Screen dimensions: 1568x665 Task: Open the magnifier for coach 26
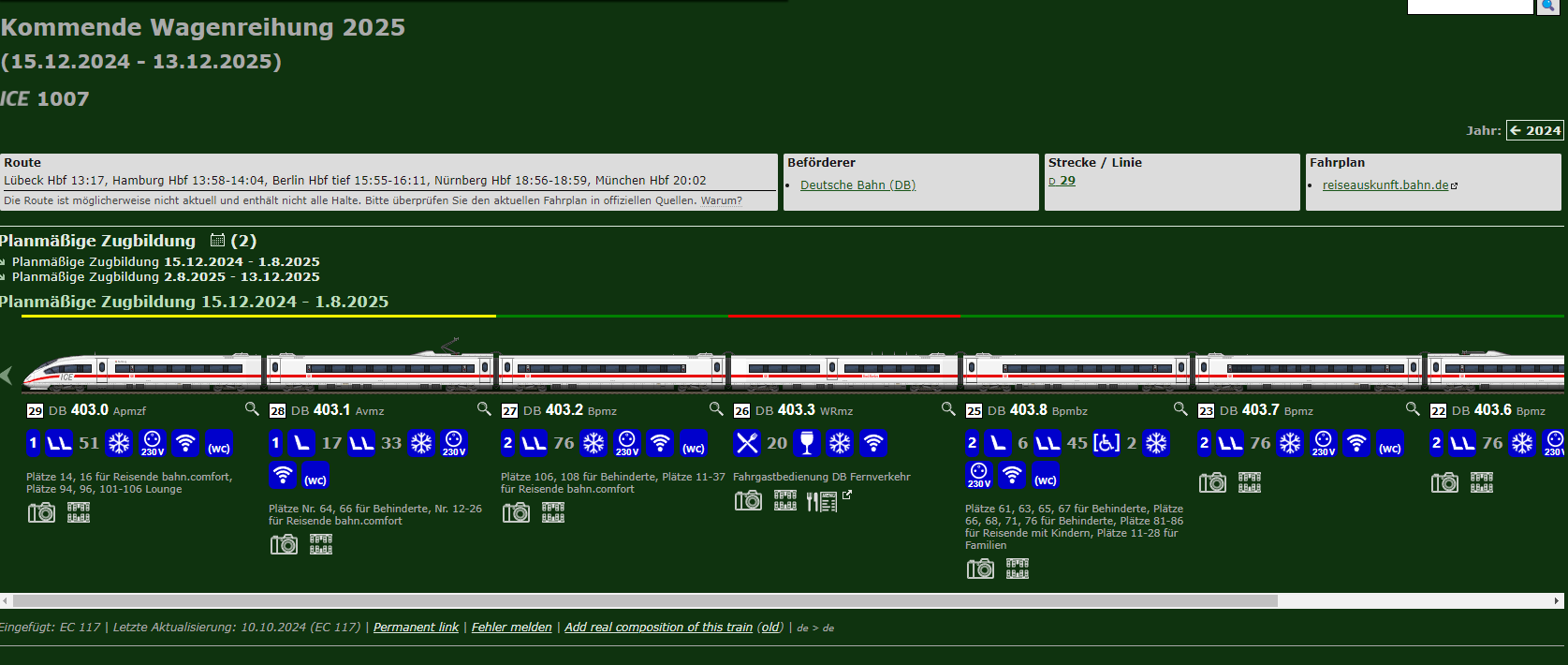click(x=948, y=409)
